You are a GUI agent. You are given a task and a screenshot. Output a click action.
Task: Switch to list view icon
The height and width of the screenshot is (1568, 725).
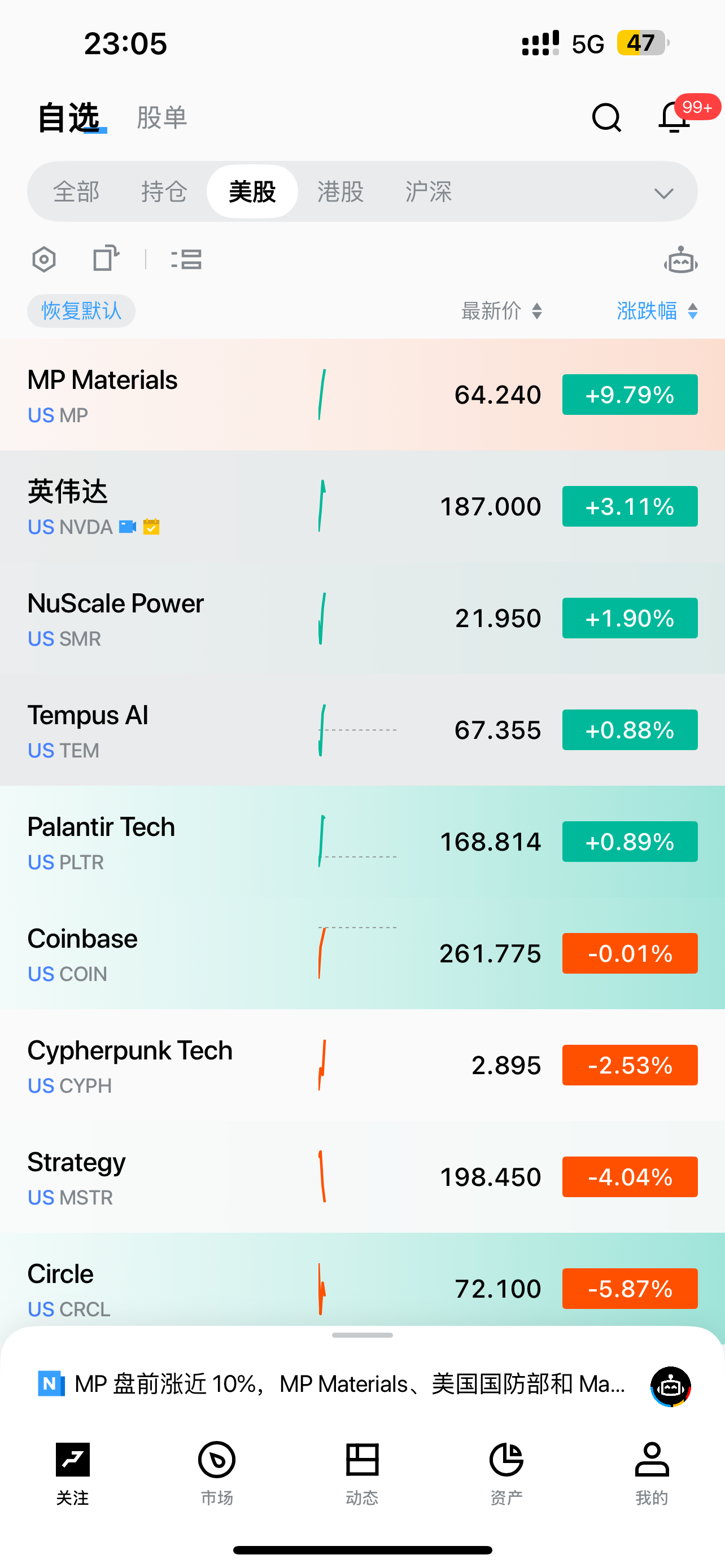[x=187, y=259]
